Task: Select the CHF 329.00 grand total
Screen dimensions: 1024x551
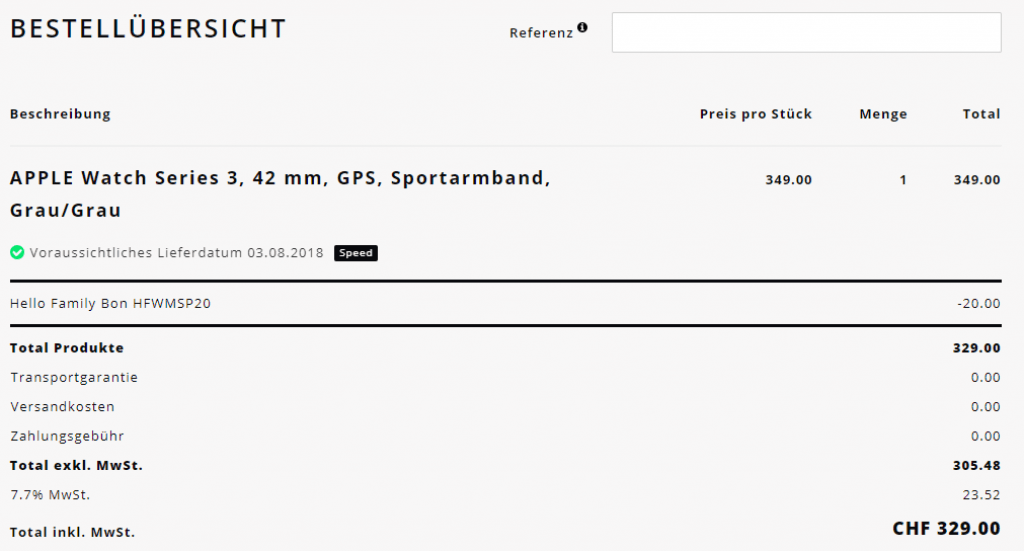Action: click(x=946, y=528)
